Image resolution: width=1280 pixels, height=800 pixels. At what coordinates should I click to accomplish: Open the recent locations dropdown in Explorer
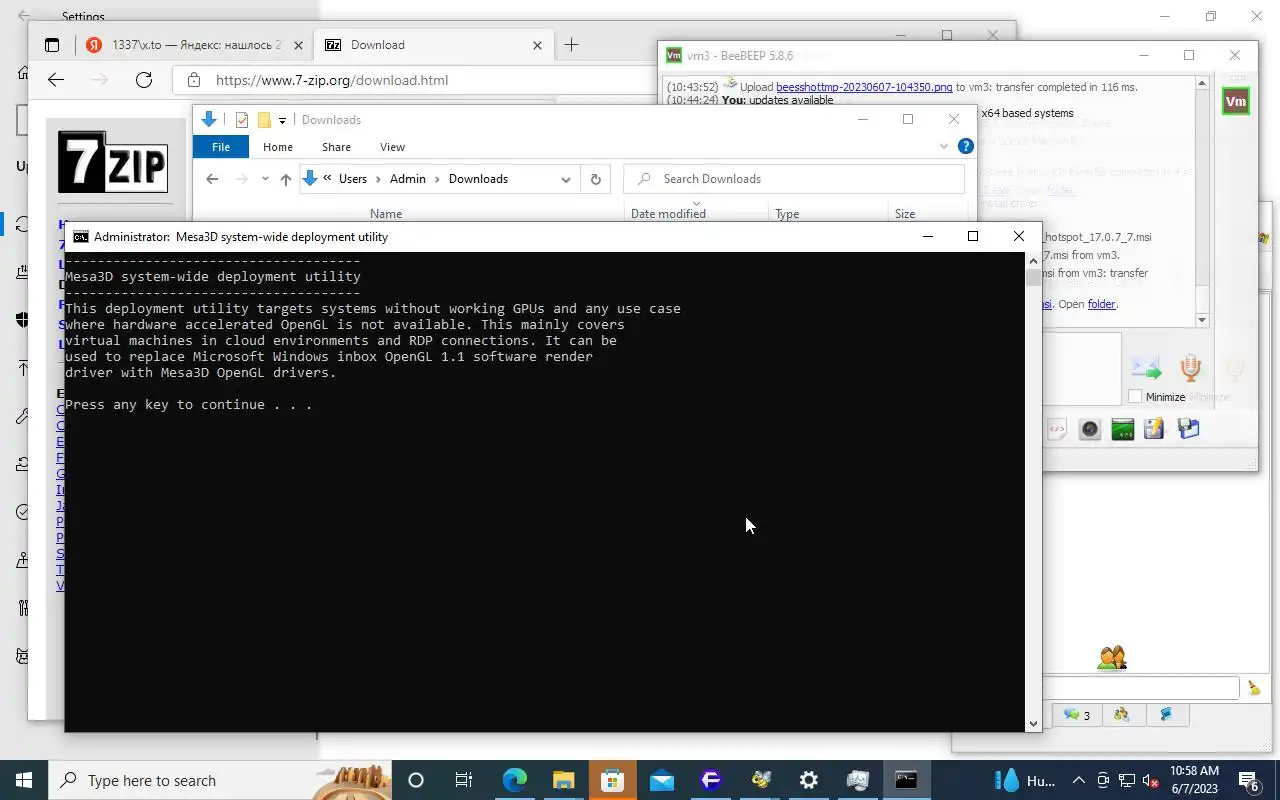click(x=265, y=179)
